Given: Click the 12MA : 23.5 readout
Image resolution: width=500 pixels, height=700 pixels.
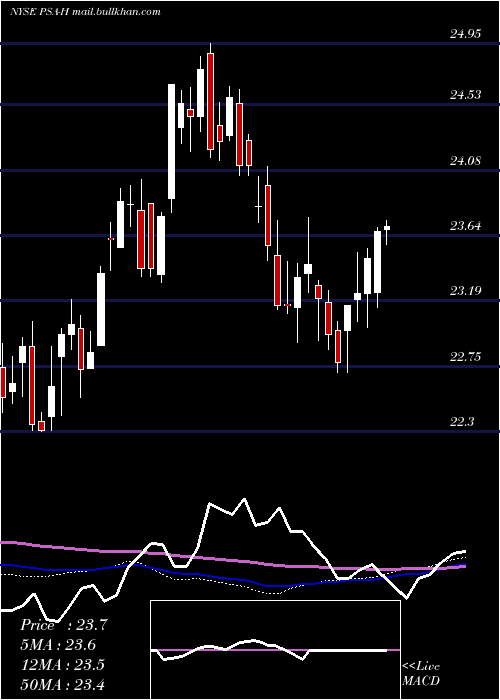Looking at the screenshot, I should click(x=62, y=665).
